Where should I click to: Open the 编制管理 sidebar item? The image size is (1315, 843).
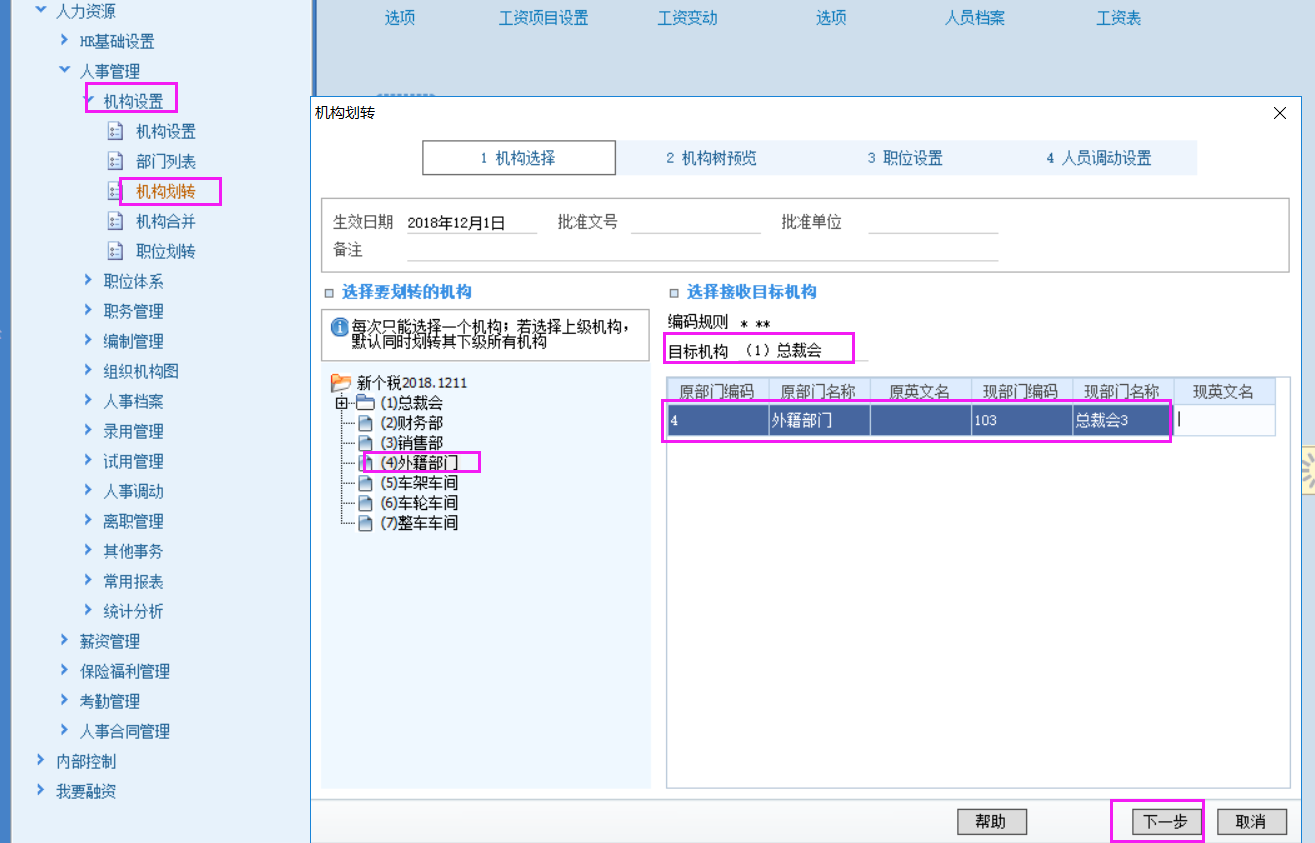(x=134, y=341)
